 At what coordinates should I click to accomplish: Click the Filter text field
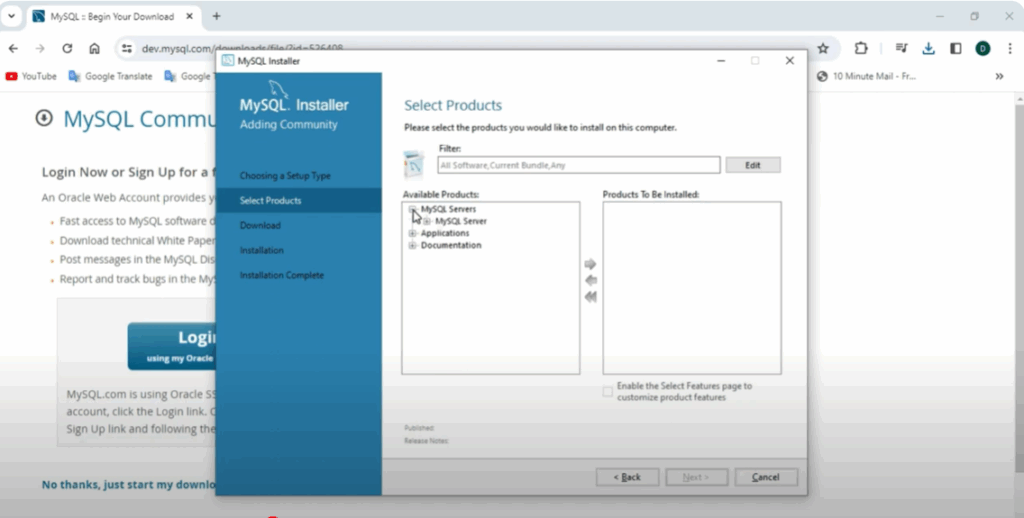[579, 165]
